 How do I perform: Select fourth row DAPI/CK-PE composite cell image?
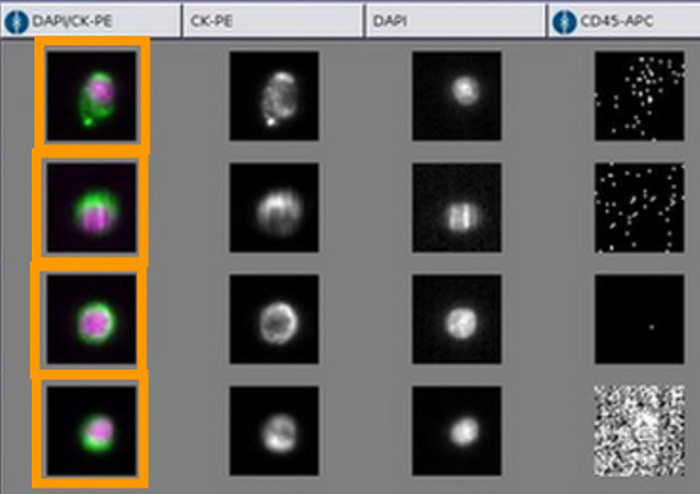coord(92,431)
